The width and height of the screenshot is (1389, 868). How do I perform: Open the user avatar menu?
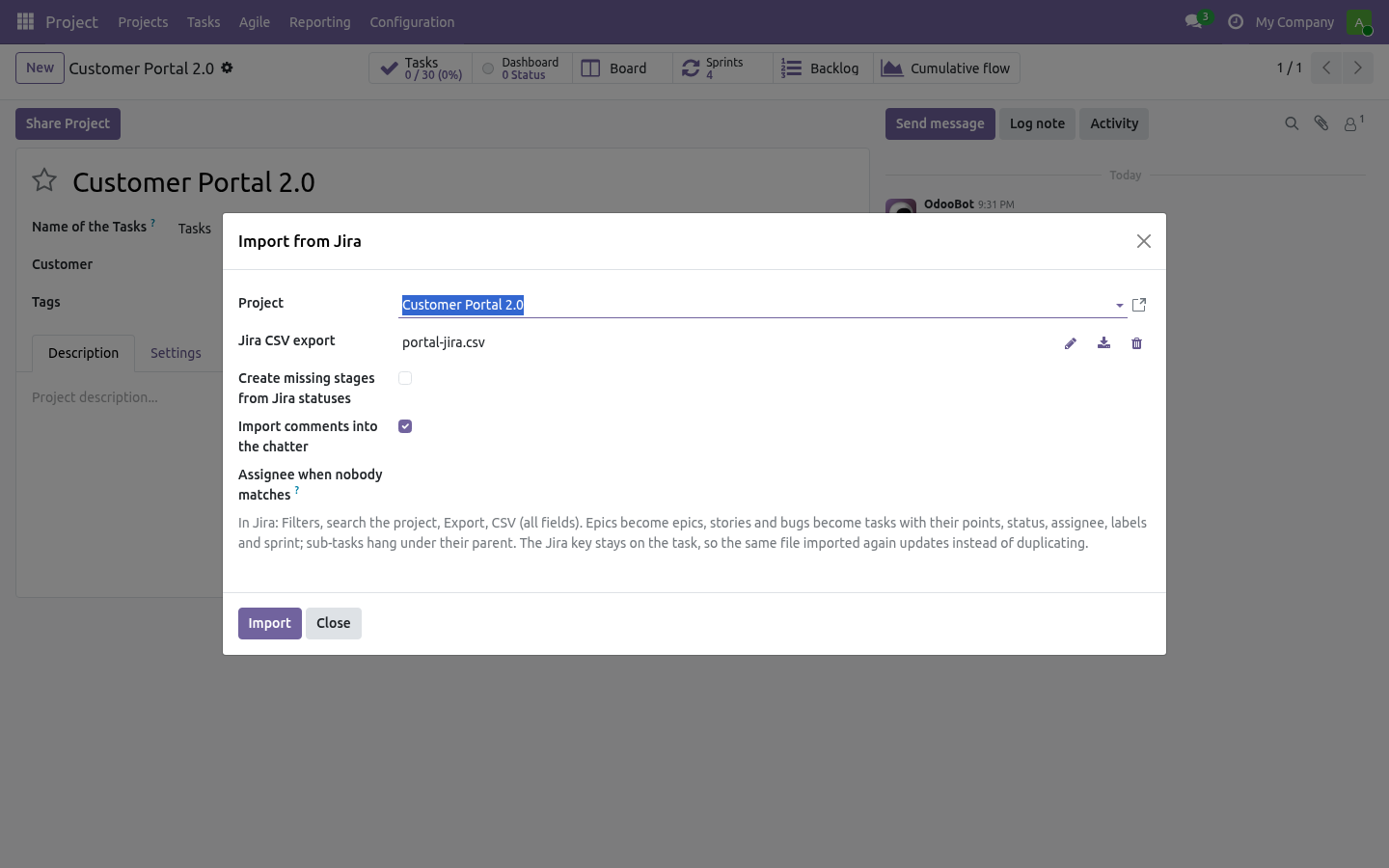click(1359, 21)
